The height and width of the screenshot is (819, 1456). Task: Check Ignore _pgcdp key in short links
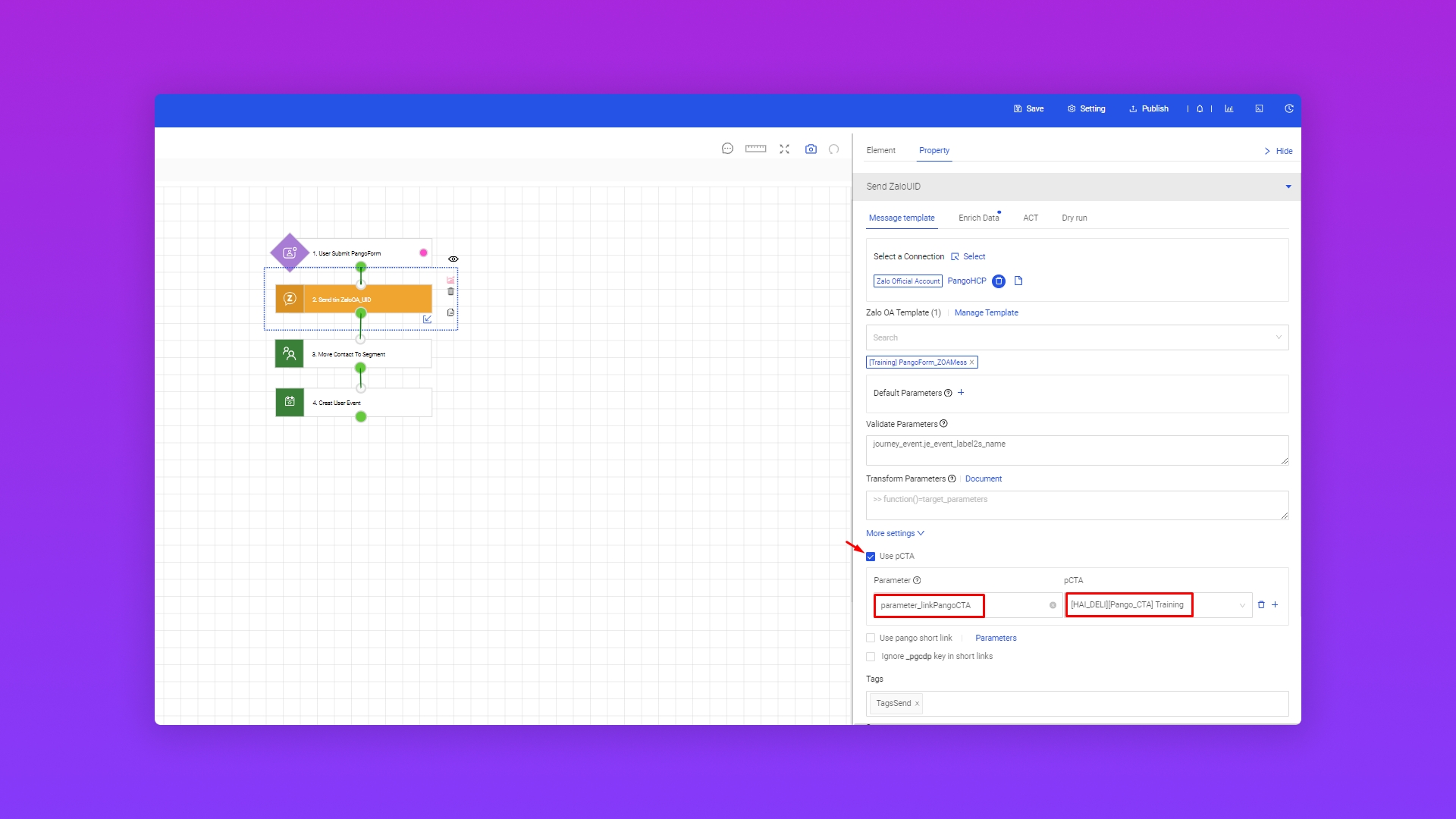pos(871,657)
